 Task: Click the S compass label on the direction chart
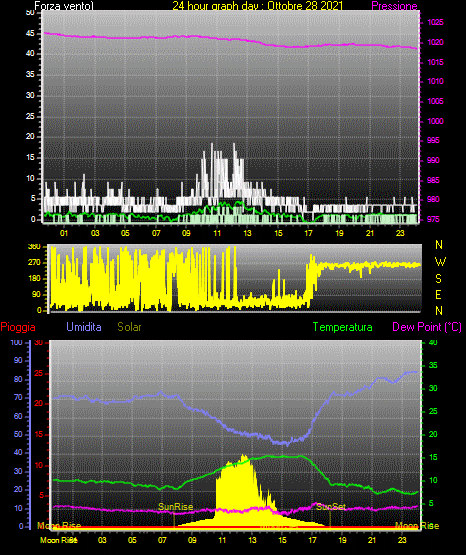[x=438, y=279]
